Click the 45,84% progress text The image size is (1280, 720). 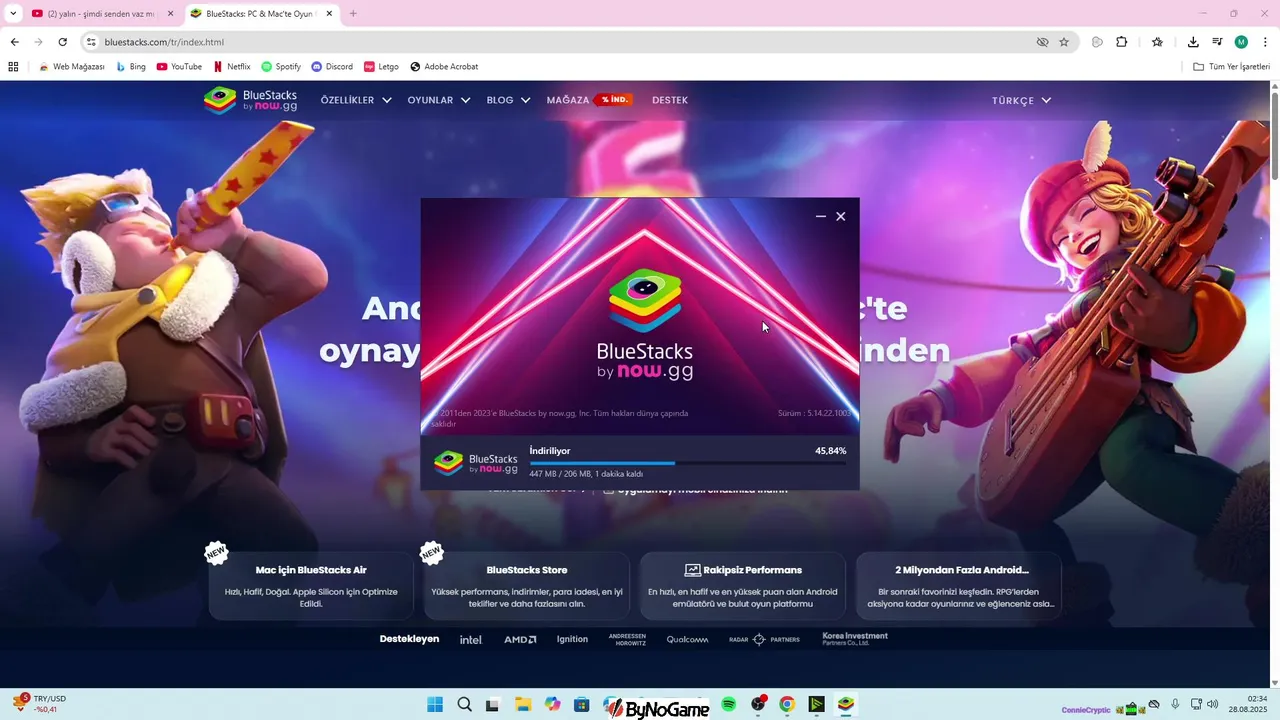tap(830, 451)
